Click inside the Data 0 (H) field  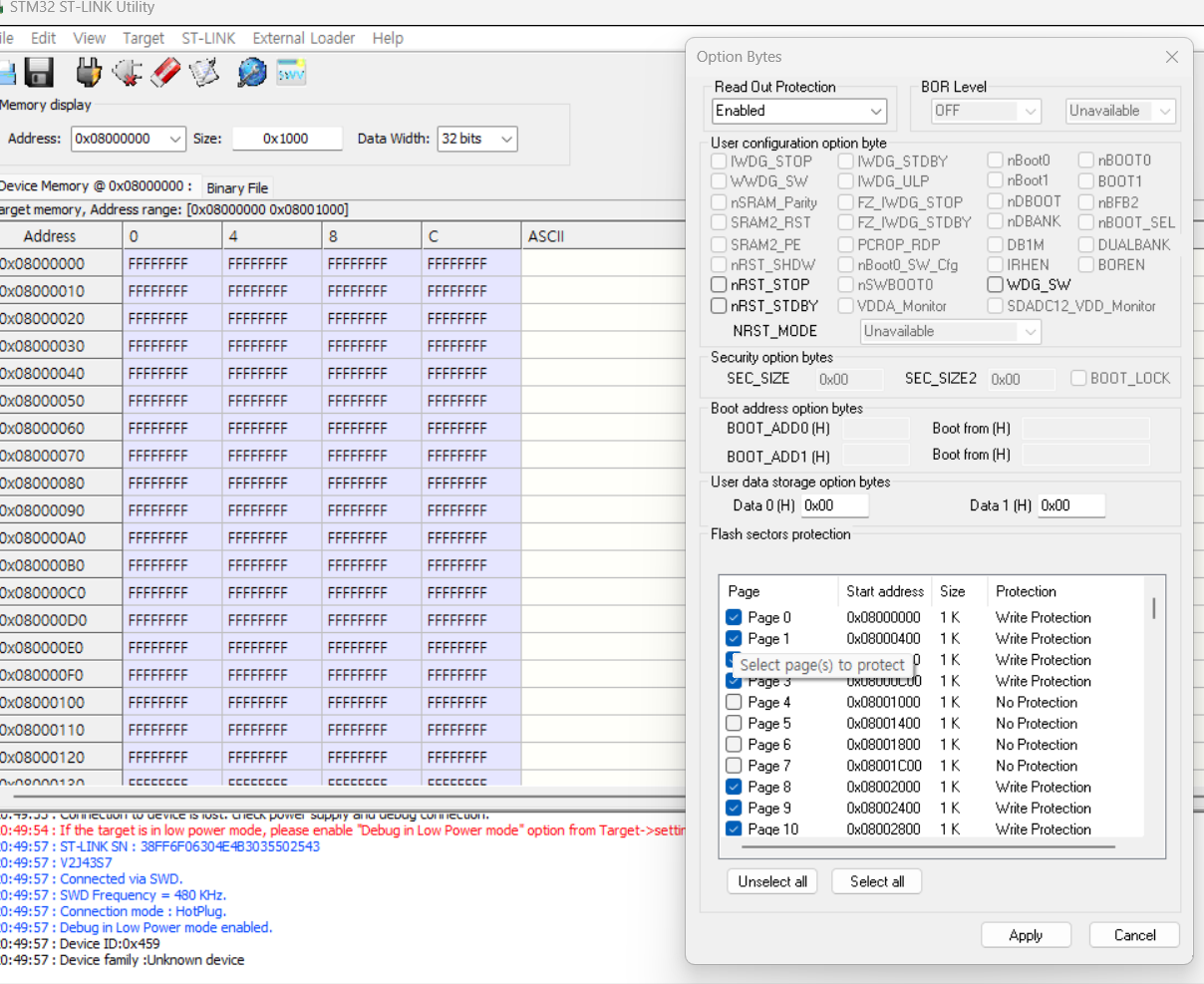pyautogui.click(x=835, y=505)
